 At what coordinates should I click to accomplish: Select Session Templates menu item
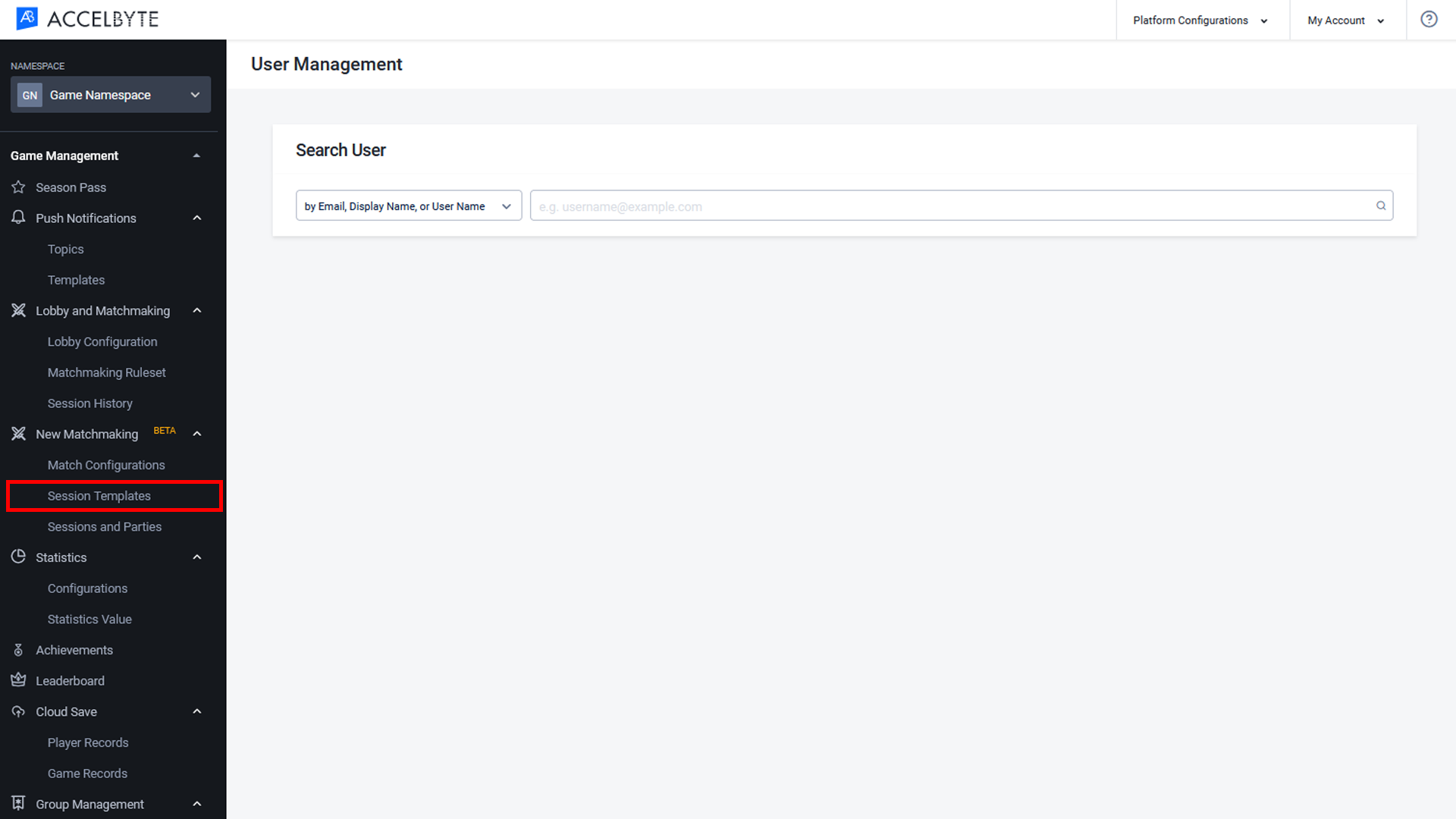click(99, 495)
